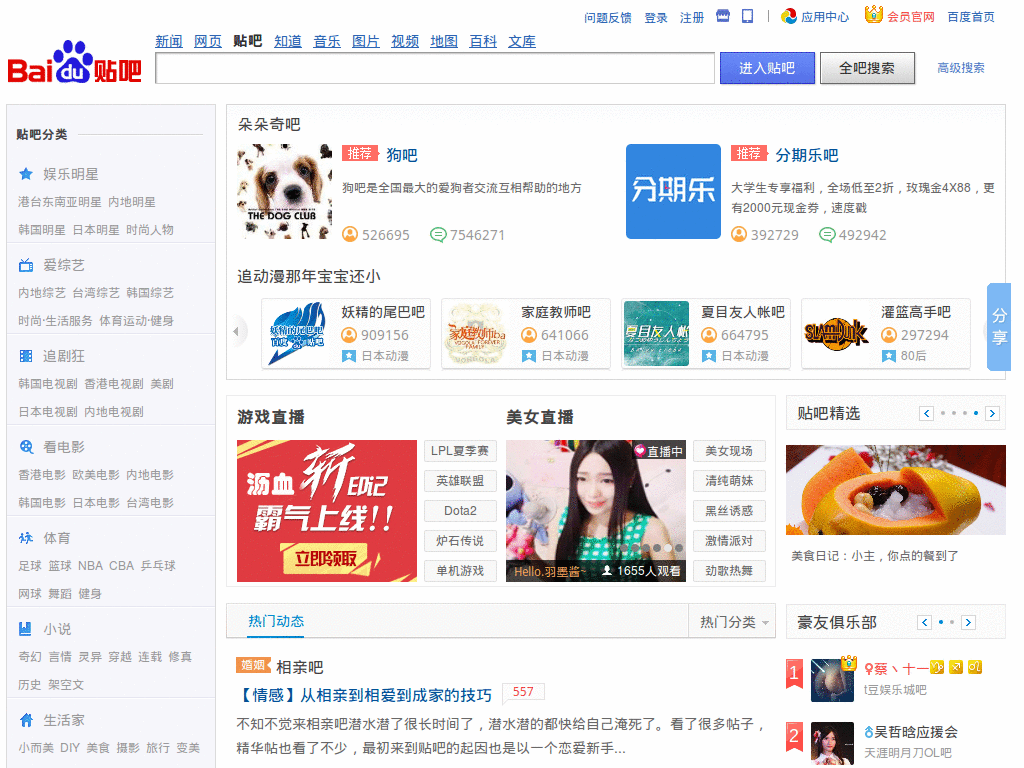Screen dimensions: 1024x768
Task: Open the papaya dessert featured image
Action: click(x=895, y=490)
